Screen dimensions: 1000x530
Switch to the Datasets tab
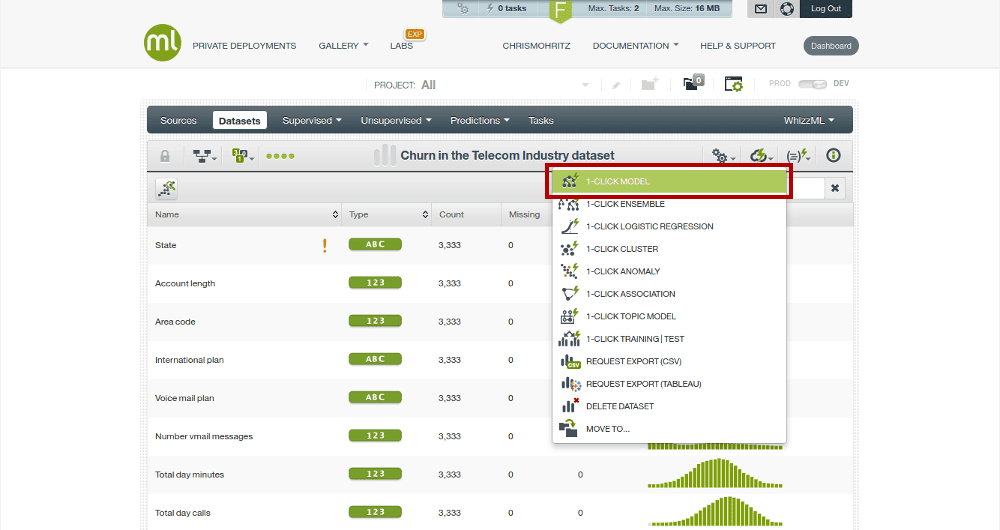(x=240, y=121)
